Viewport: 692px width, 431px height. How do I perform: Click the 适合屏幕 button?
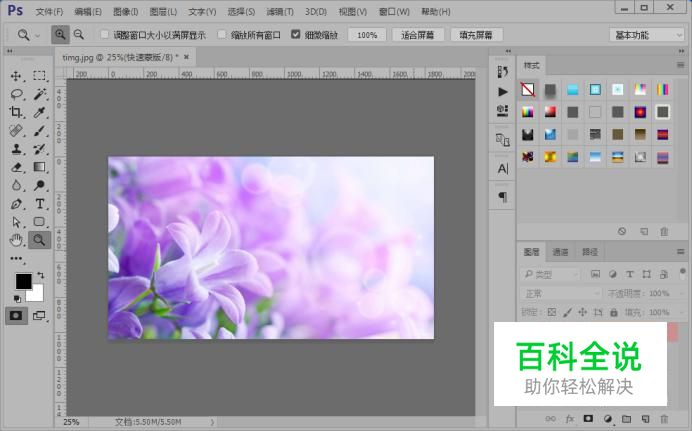(416, 34)
